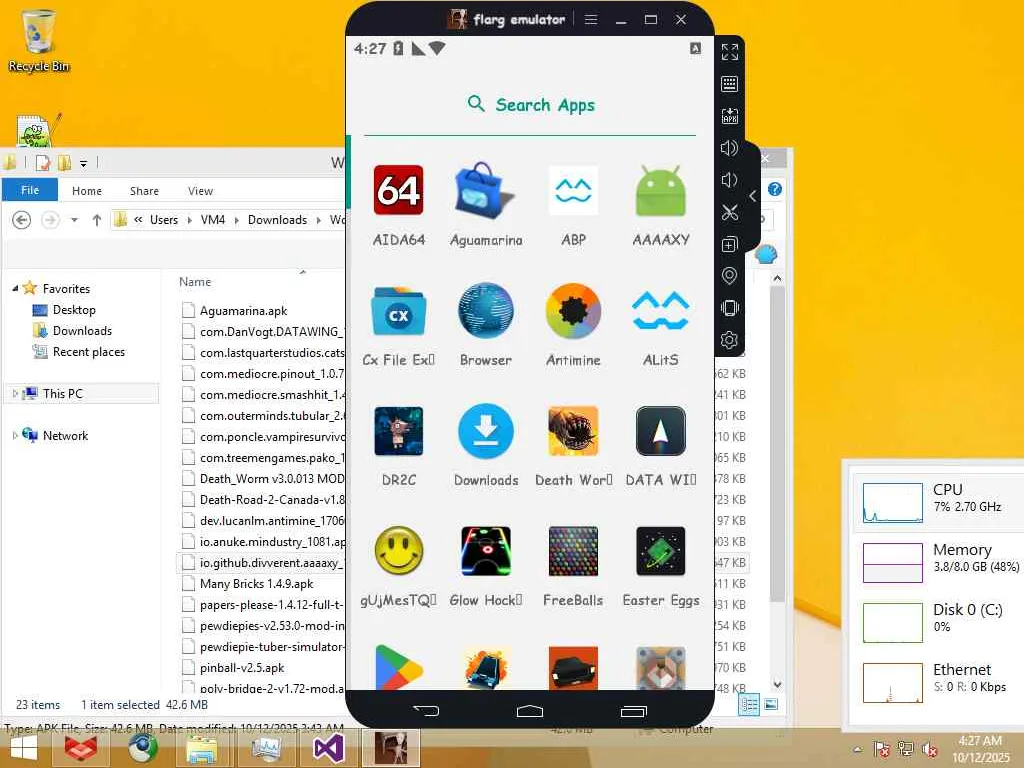This screenshot has height=768, width=1024.
Task: Open the recent locations dropdown arrow
Action: click(74, 220)
